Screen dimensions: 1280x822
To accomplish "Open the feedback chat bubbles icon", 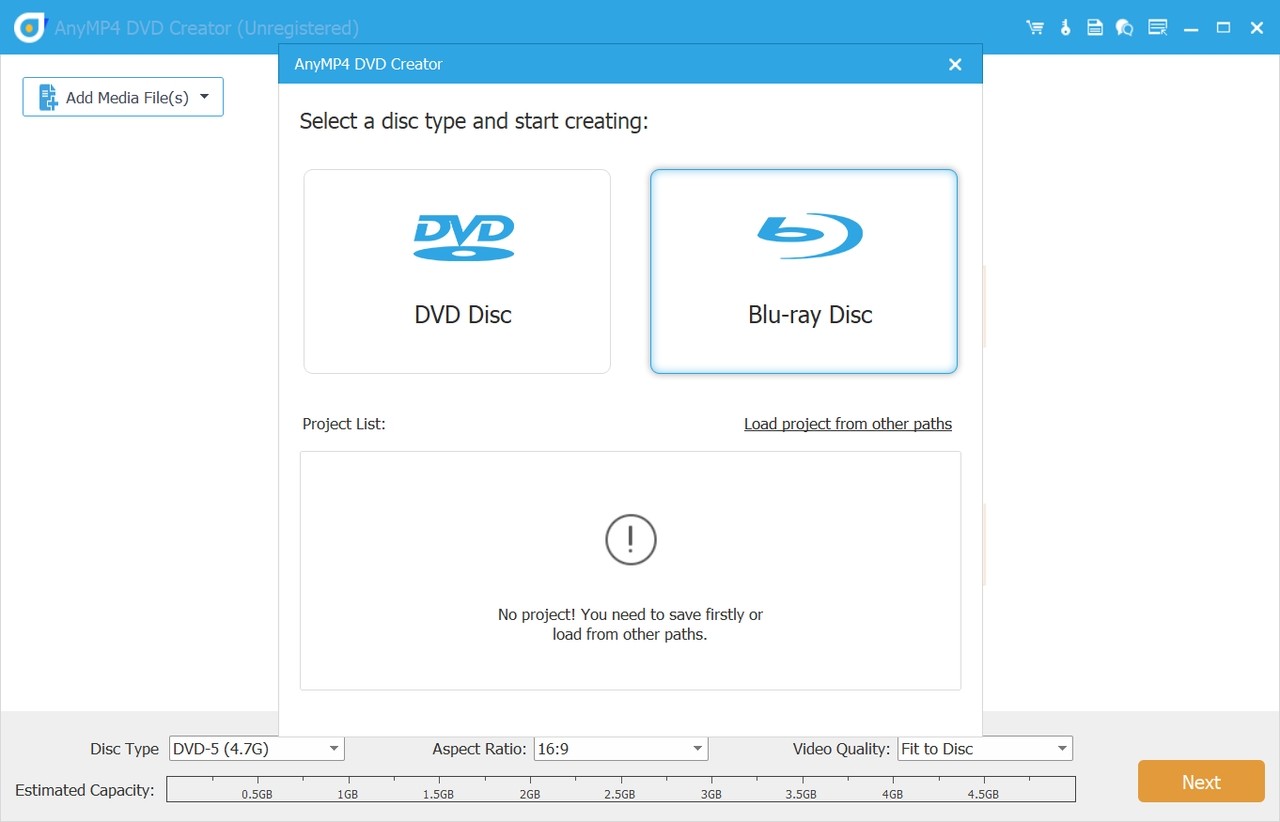I will pyautogui.click(x=1125, y=28).
